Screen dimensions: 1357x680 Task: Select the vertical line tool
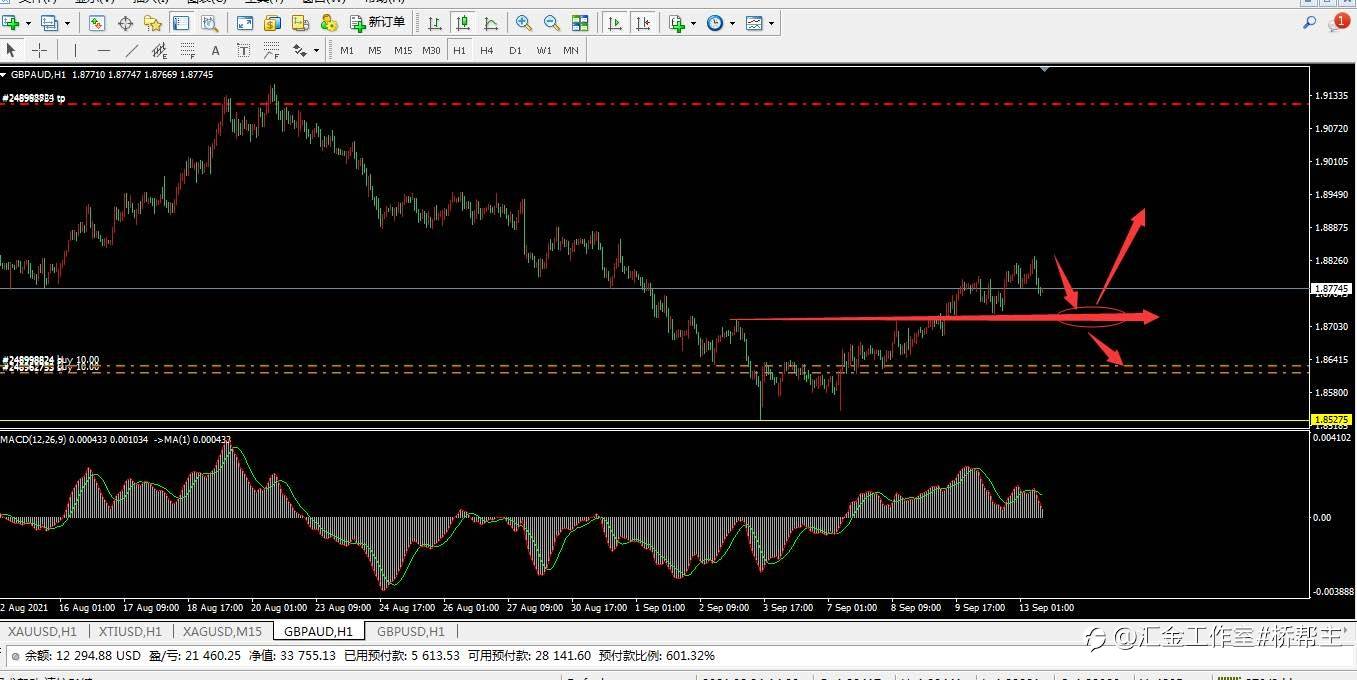(x=75, y=50)
